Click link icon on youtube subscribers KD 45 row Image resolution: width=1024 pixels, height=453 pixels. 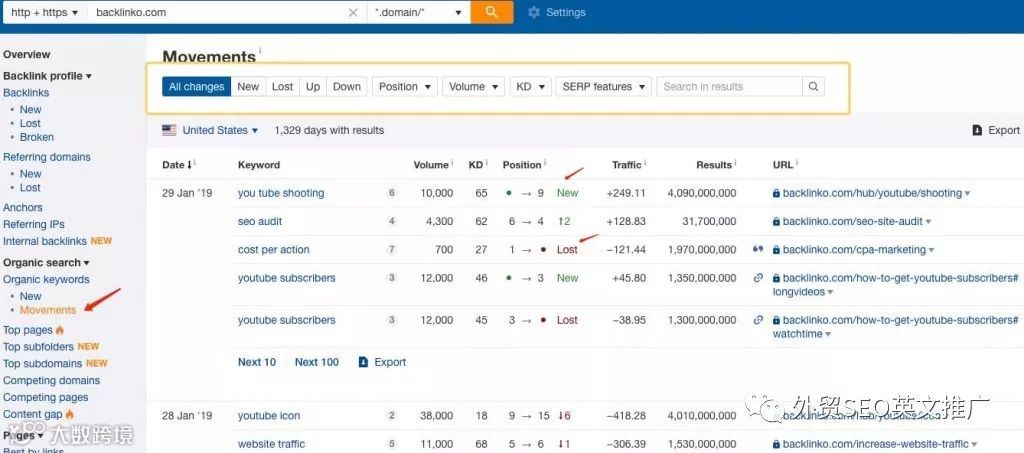(x=758, y=320)
